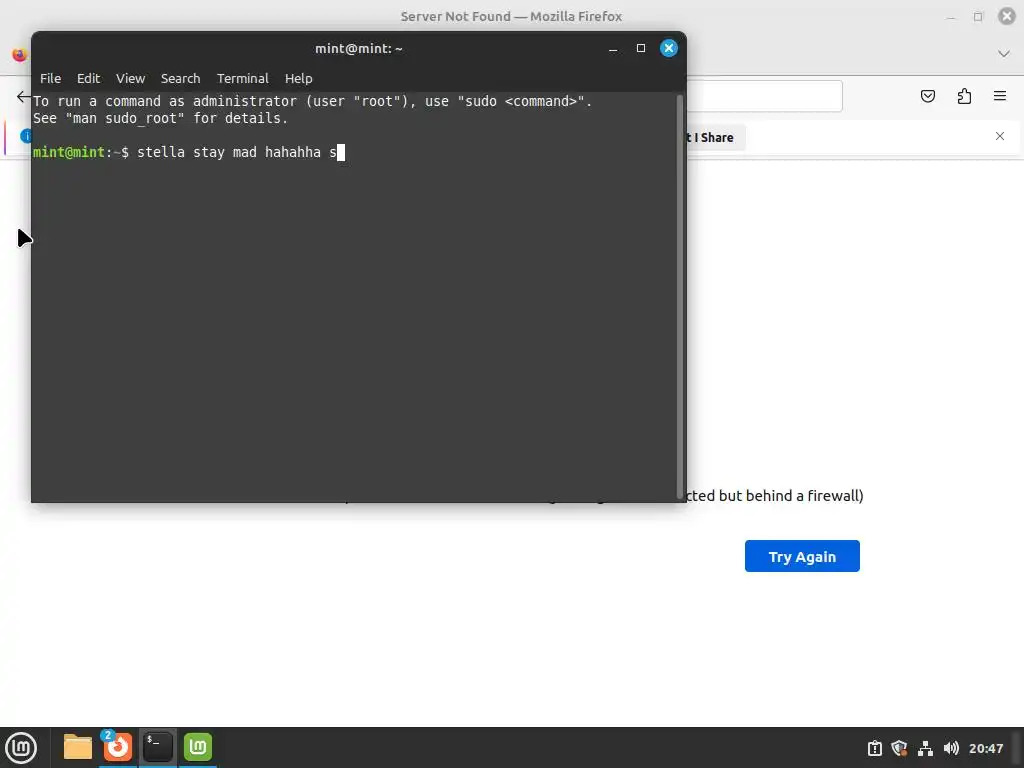Screen dimensions: 1024x768
Task: Switch to Firefox from taskbar
Action: (118, 747)
